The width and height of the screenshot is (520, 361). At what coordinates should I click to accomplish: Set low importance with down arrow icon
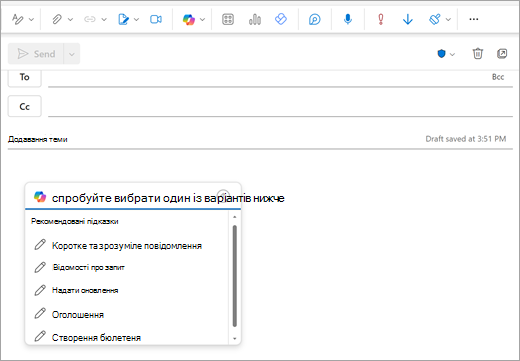[408, 19]
